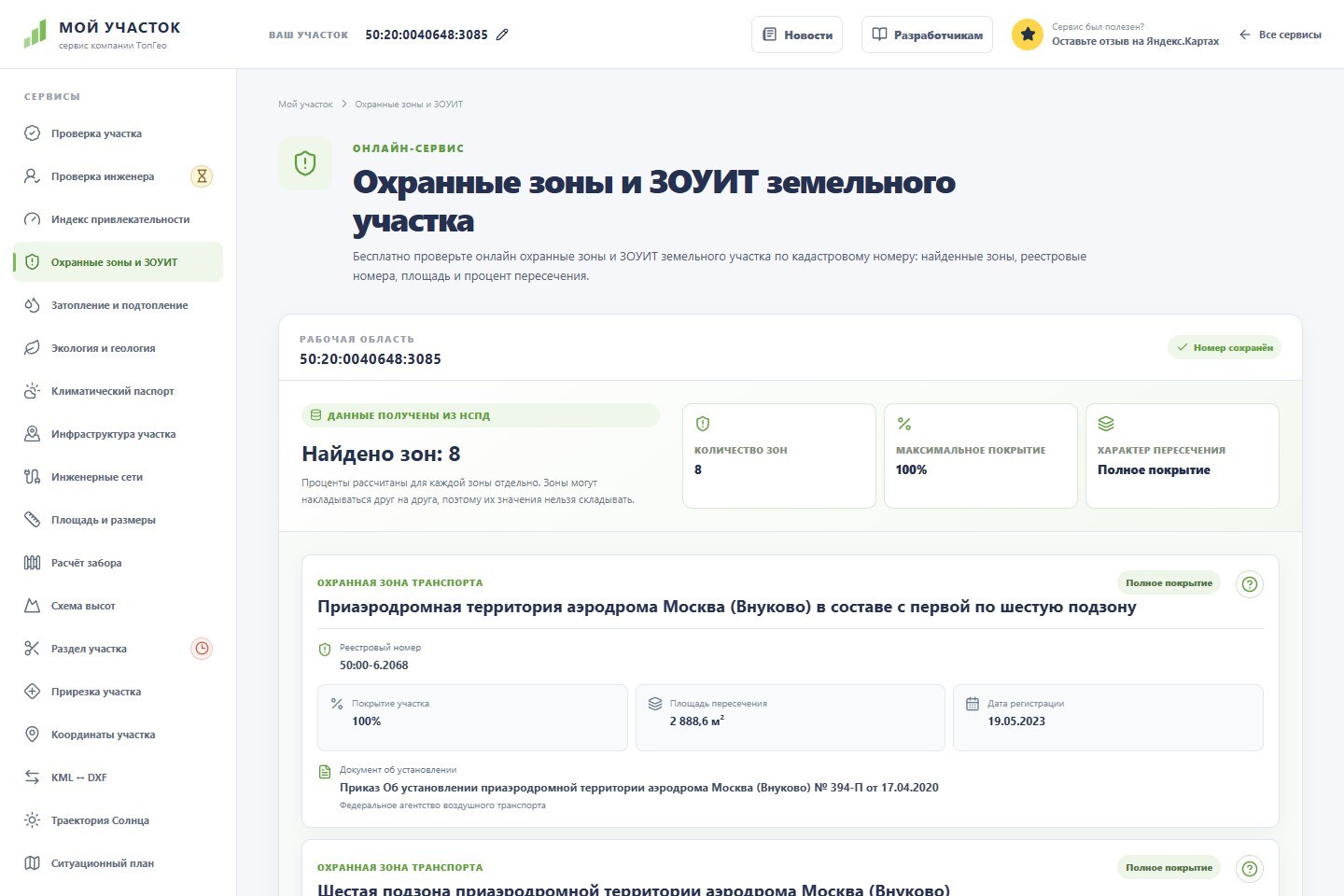Click the Площадь и размеры ruler icon
Screen dimensions: 1344x896
click(32, 520)
